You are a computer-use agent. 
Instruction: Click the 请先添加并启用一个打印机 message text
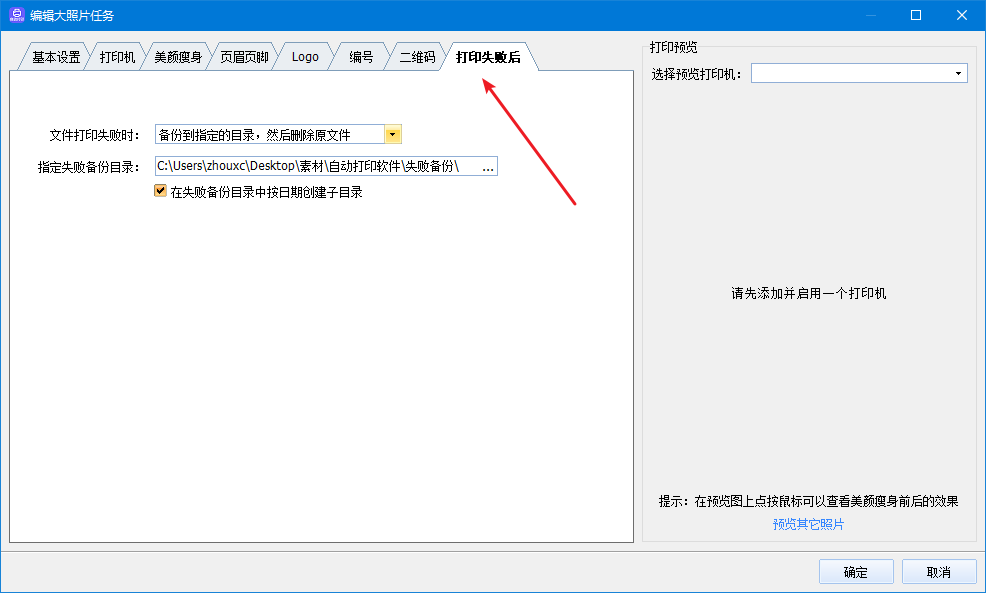pos(809,294)
